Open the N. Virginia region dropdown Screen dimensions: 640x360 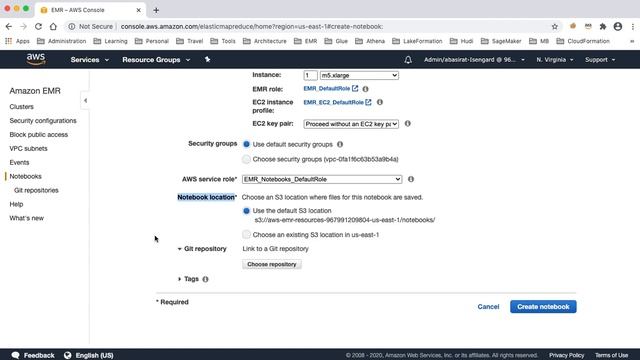coord(555,60)
